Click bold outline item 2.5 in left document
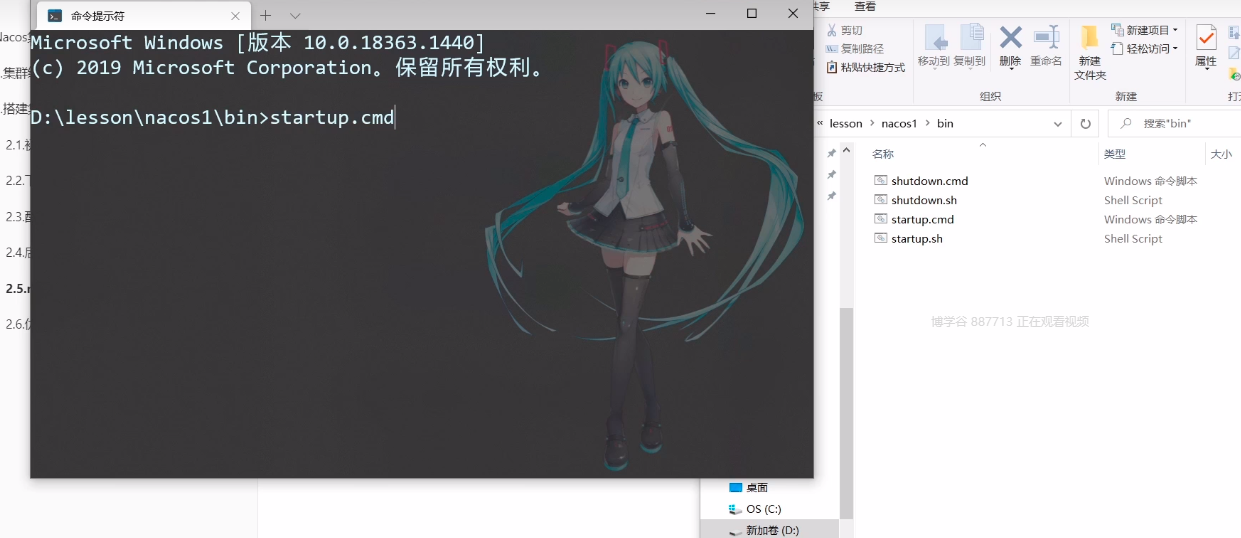Viewport: 1241px width, 538px height. (x=16, y=288)
